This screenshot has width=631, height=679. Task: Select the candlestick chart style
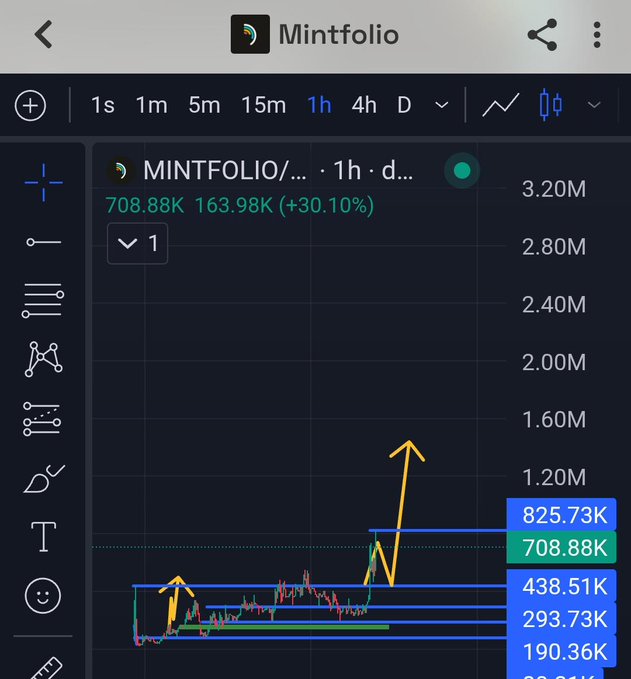[551, 105]
